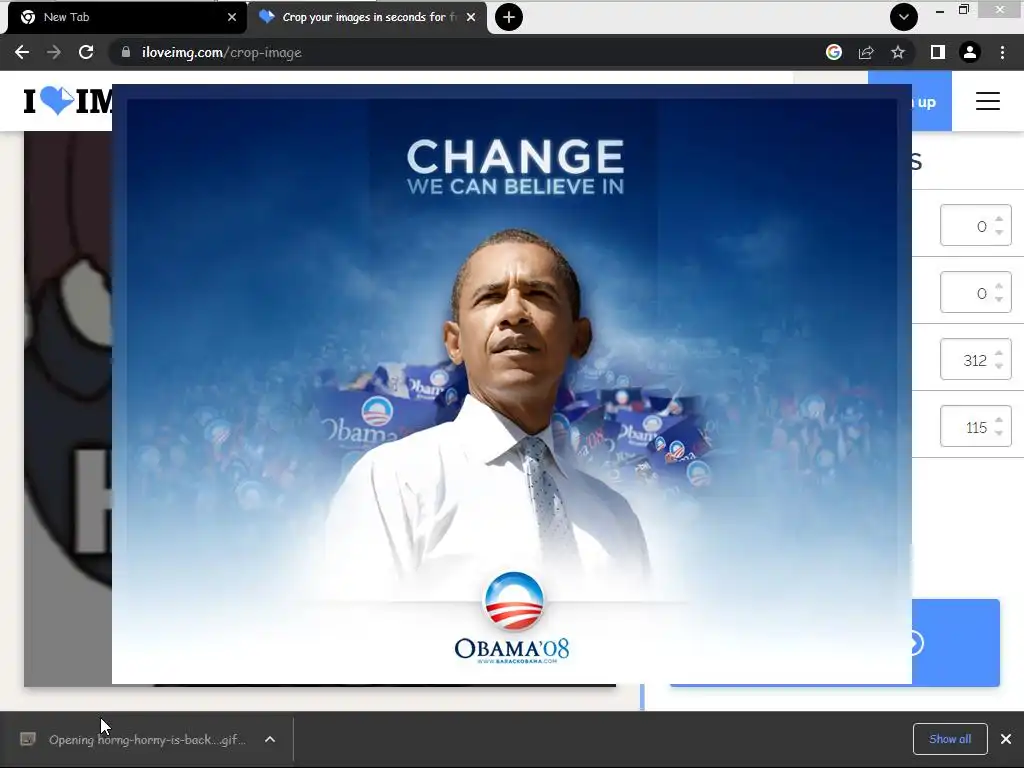The height and width of the screenshot is (768, 1024).
Task: Decrease the second crop value of 0
Action: click(999, 299)
